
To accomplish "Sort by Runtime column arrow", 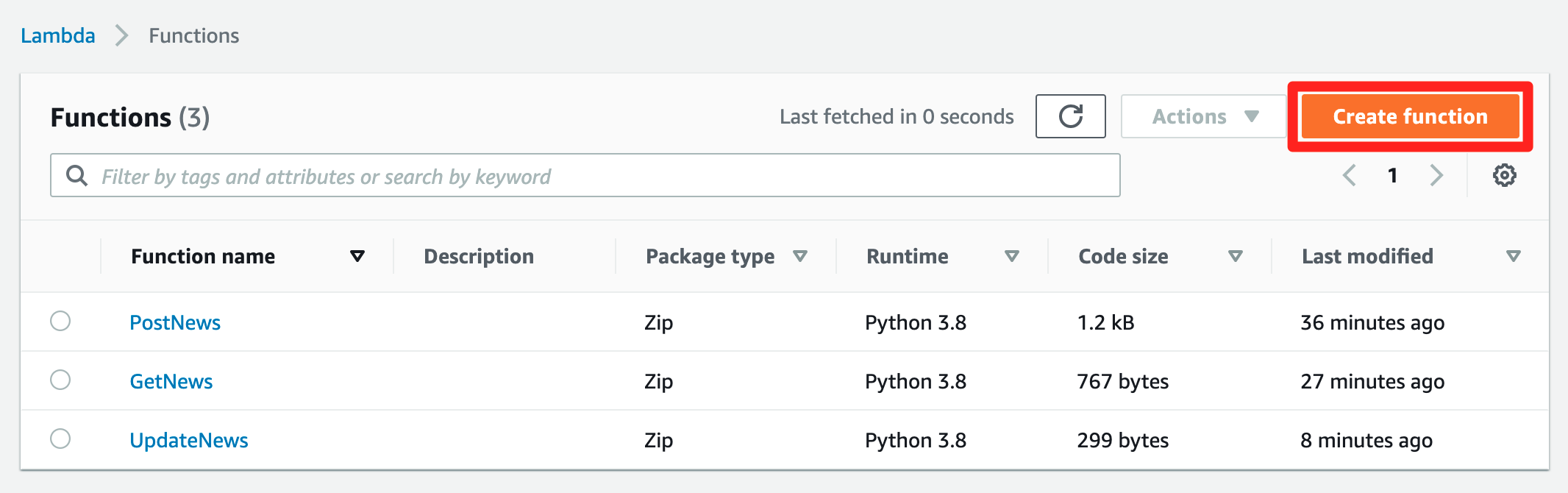I will [1012, 256].
